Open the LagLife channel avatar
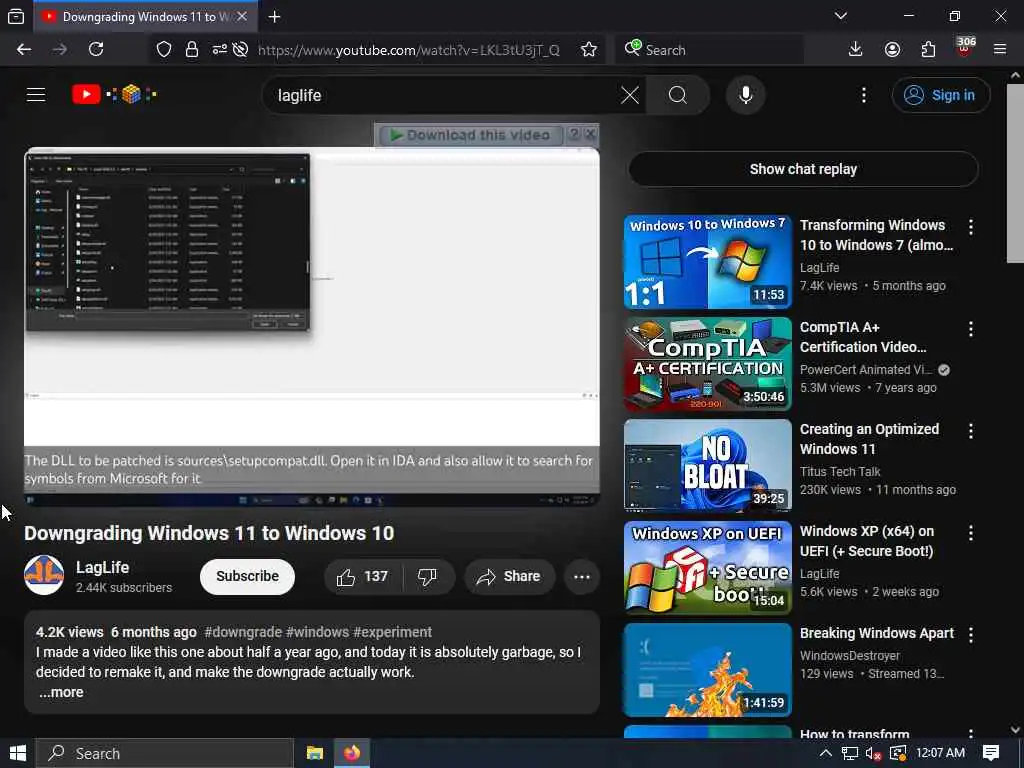 point(44,575)
